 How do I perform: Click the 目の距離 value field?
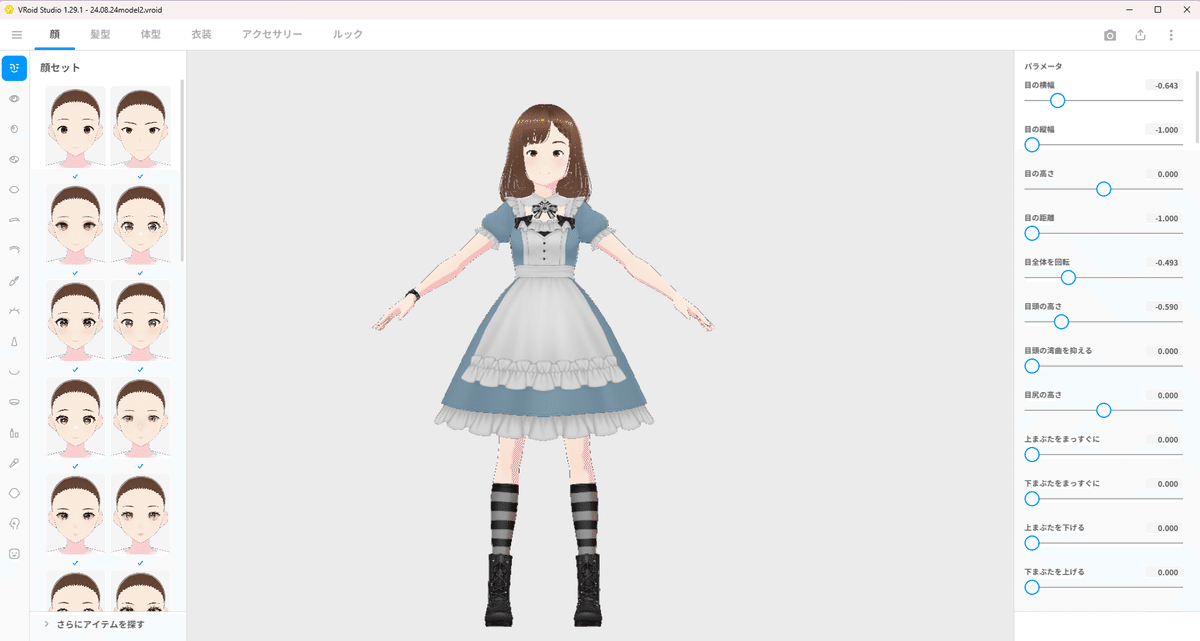1165,218
